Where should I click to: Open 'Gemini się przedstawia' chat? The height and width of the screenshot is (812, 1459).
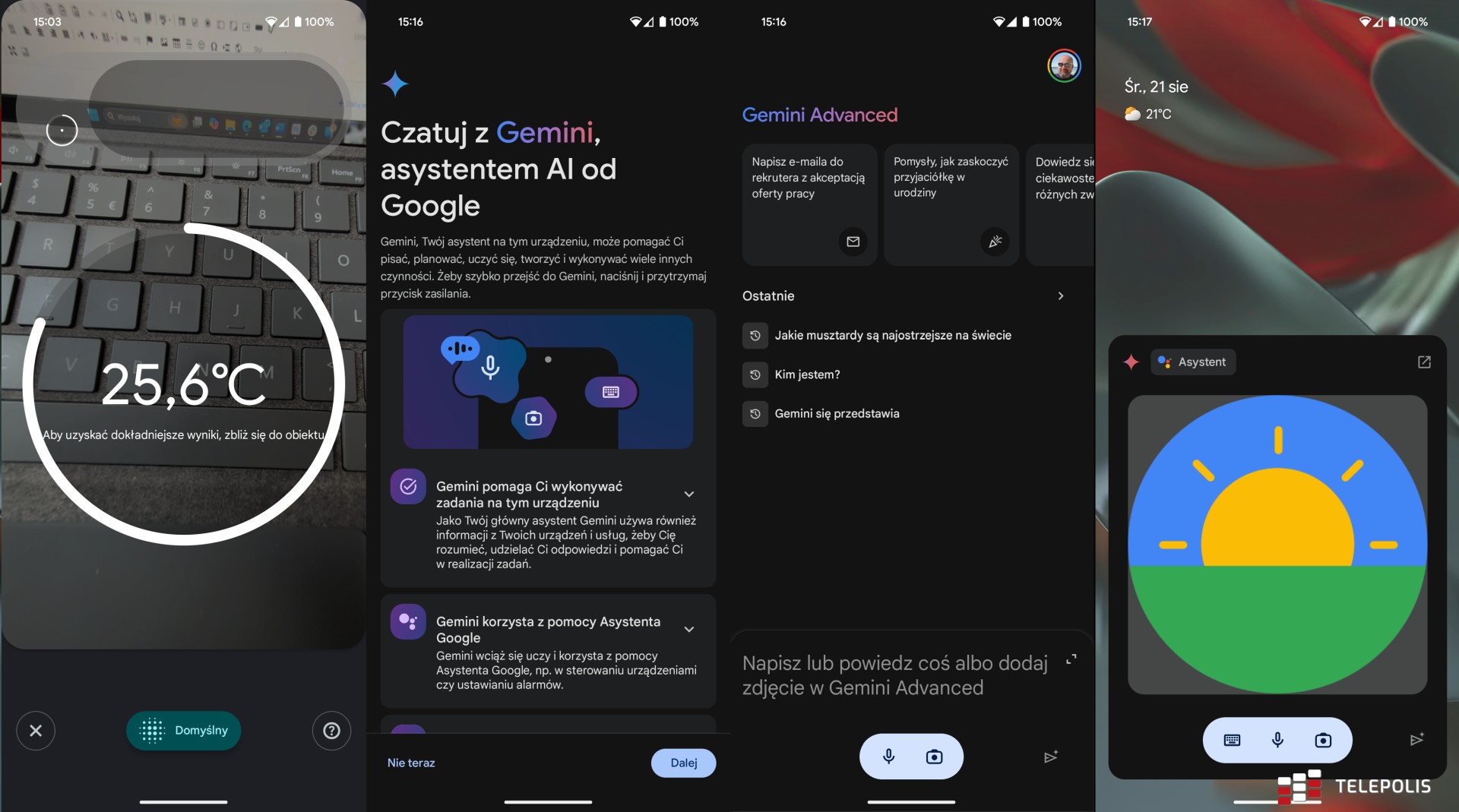click(837, 414)
